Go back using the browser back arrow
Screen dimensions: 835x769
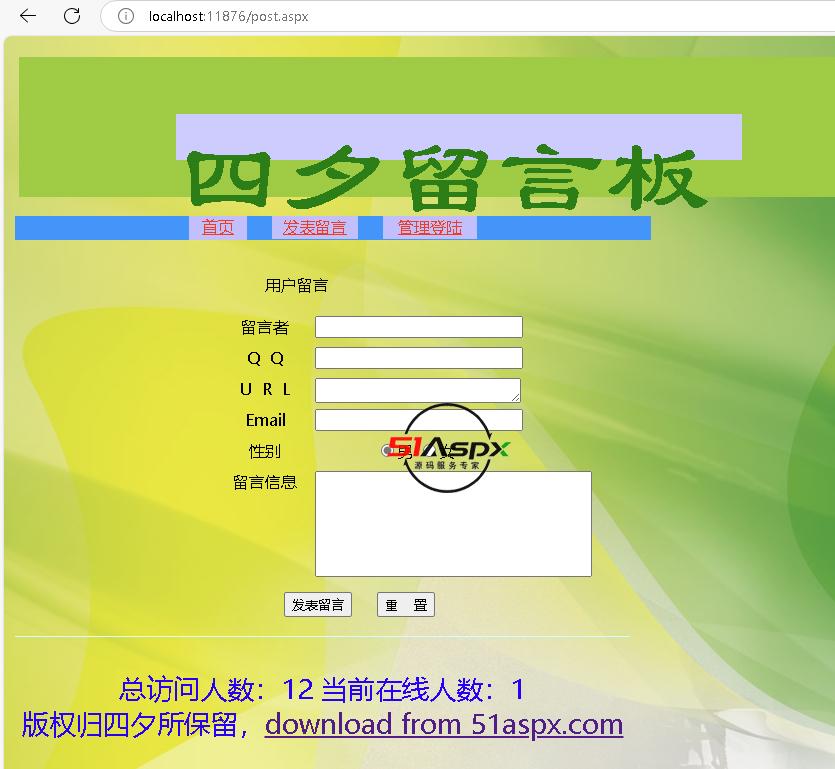28,16
